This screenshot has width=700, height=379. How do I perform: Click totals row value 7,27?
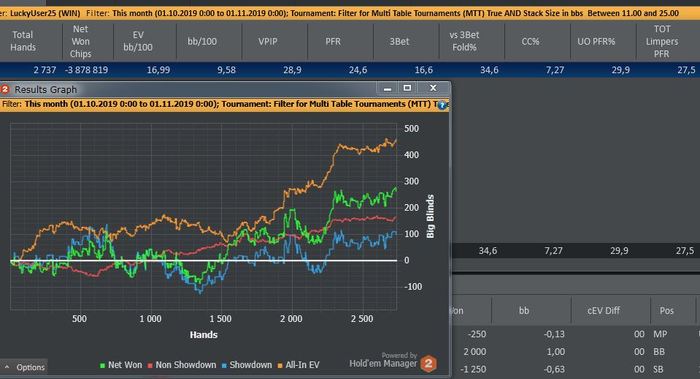click(x=554, y=251)
